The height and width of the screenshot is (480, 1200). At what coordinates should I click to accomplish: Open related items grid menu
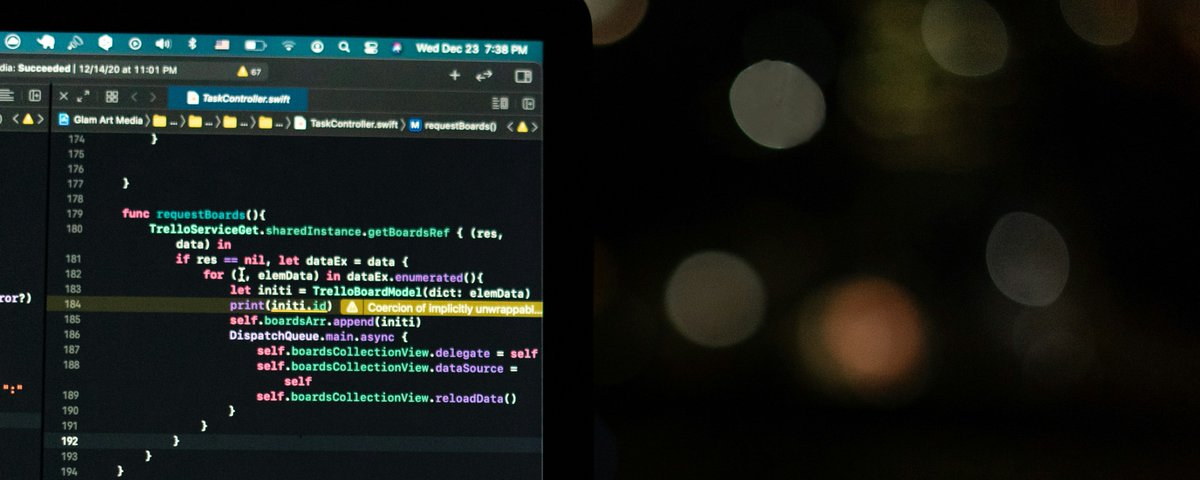click(112, 97)
